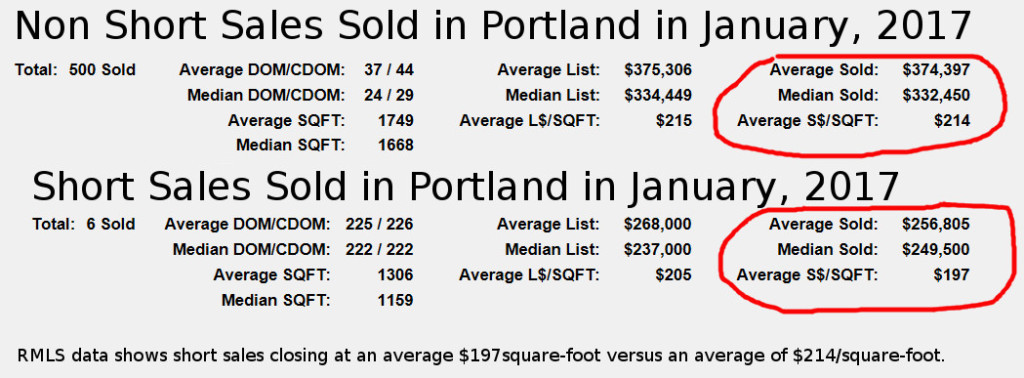This screenshot has height=378, width=1024.
Task: Click the 225 / 226 Average DOM/CDOM value
Action: point(379,225)
